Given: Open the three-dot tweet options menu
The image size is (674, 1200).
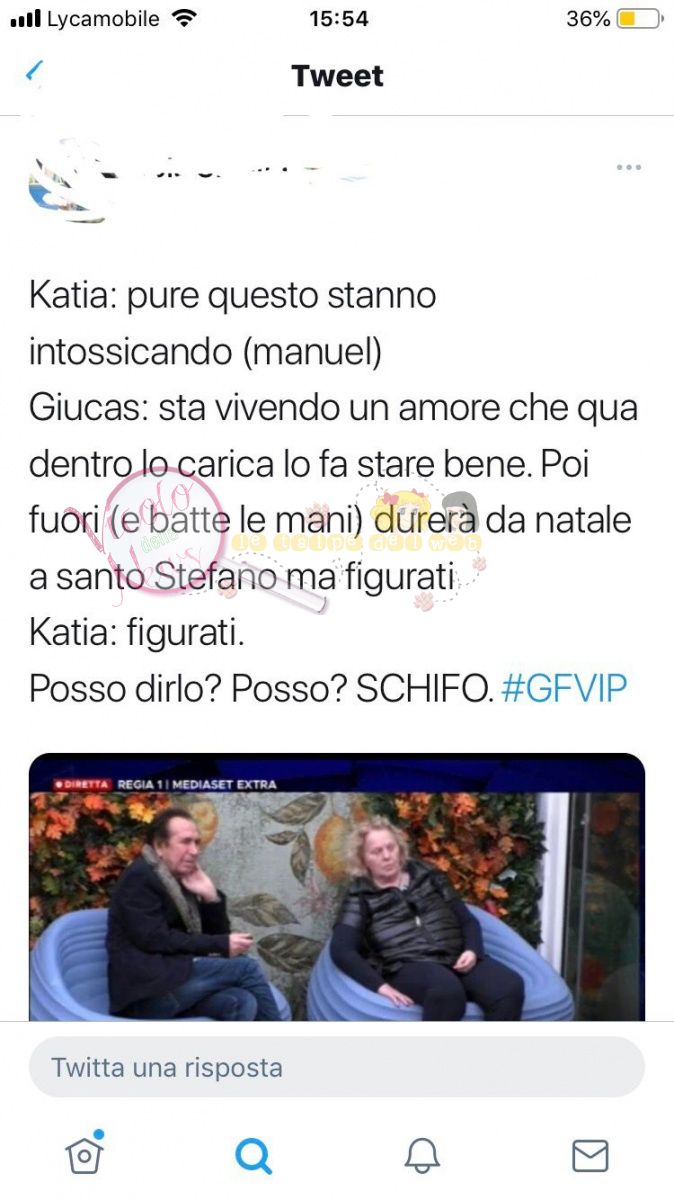Looking at the screenshot, I should (x=628, y=168).
